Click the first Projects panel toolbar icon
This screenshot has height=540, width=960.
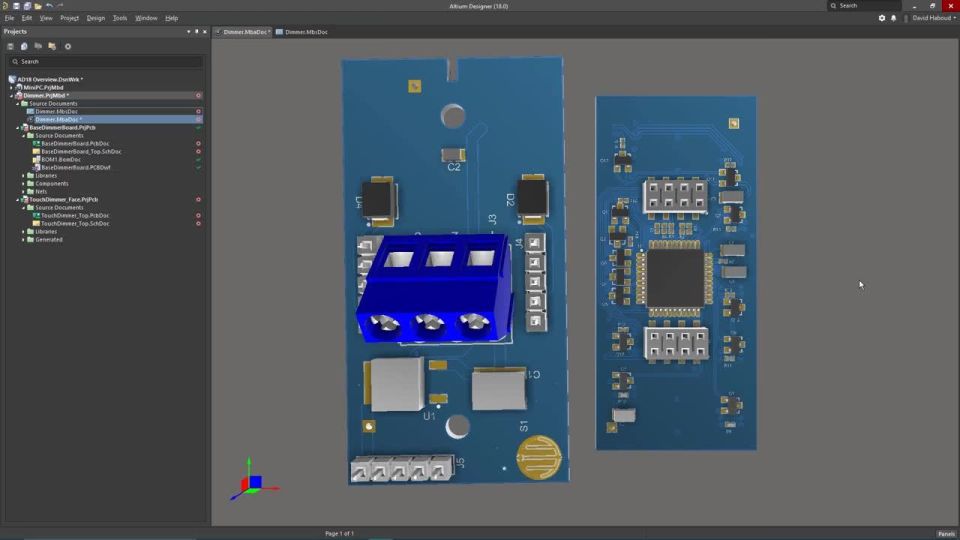click(x=10, y=47)
